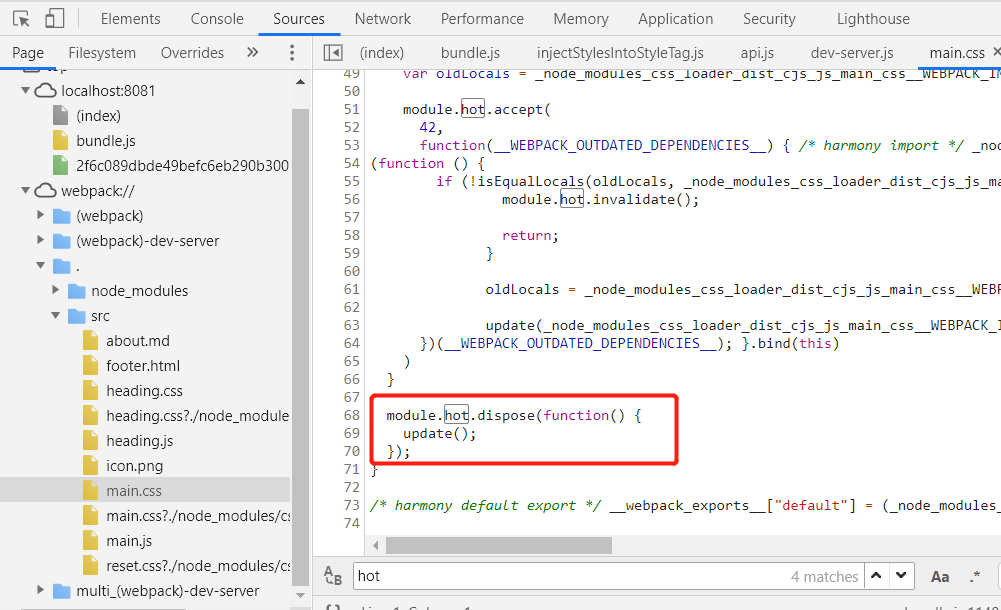Open the main.css?./node_modules/cs file entry
This screenshot has height=610, width=1001.
(198, 516)
